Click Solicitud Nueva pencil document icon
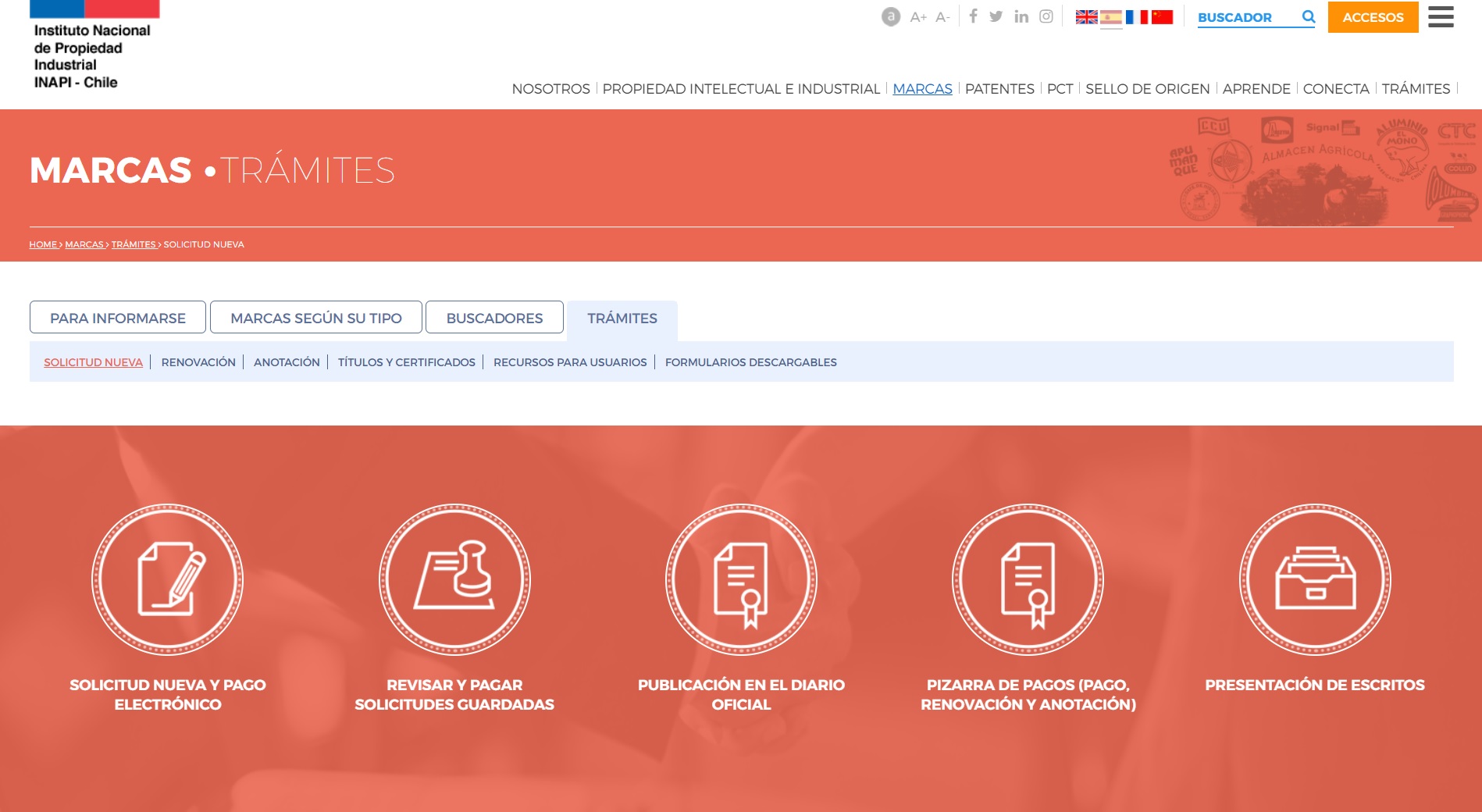1482x812 pixels. (167, 579)
